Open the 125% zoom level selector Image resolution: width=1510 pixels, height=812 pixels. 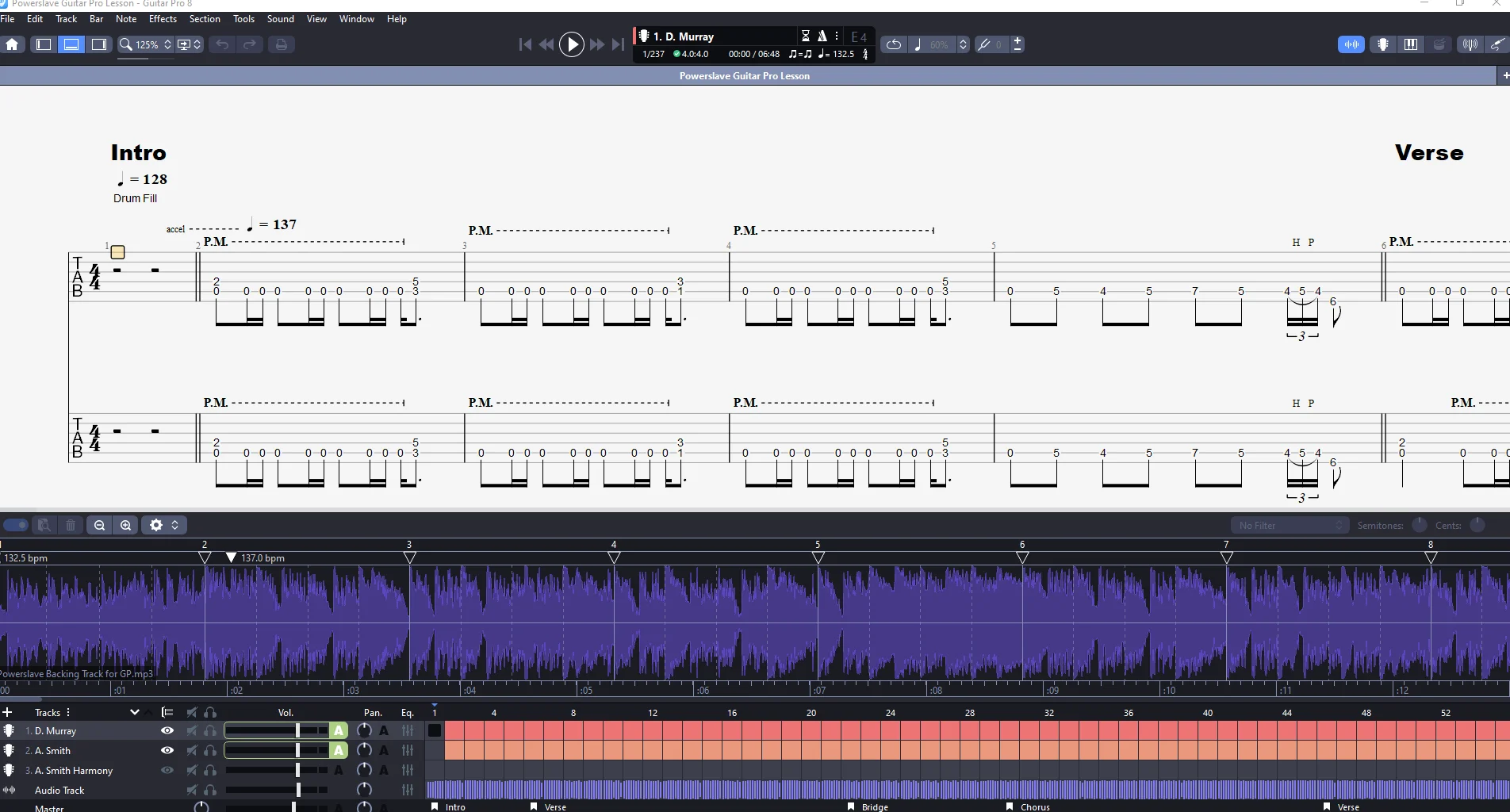(x=145, y=44)
